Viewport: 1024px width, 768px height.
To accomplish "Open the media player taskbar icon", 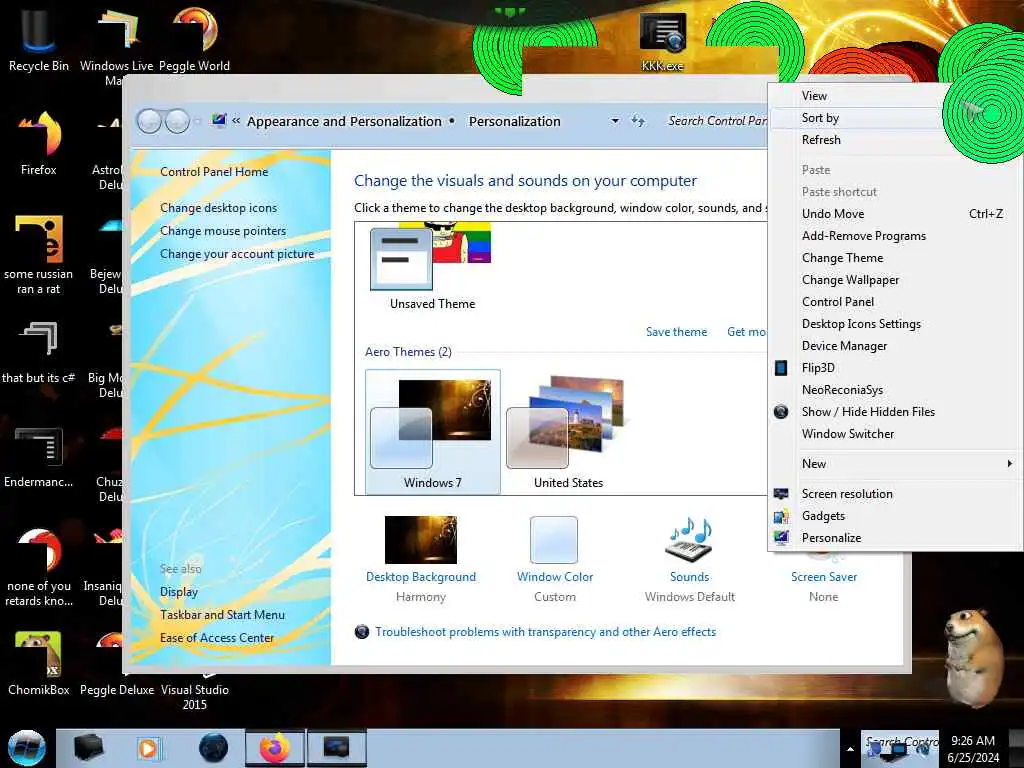I will click(x=148, y=748).
